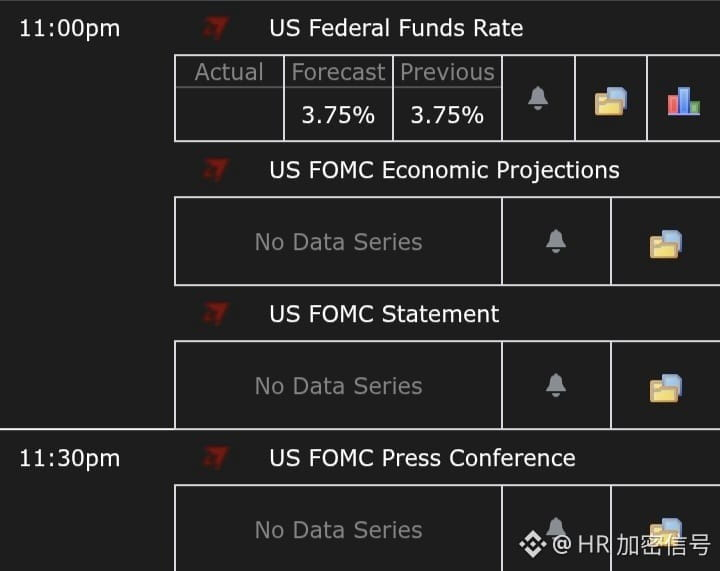Viewport: 720px width, 571px height.
Task: Click red impact icon beside Federal Funds Rate
Action: (215, 28)
